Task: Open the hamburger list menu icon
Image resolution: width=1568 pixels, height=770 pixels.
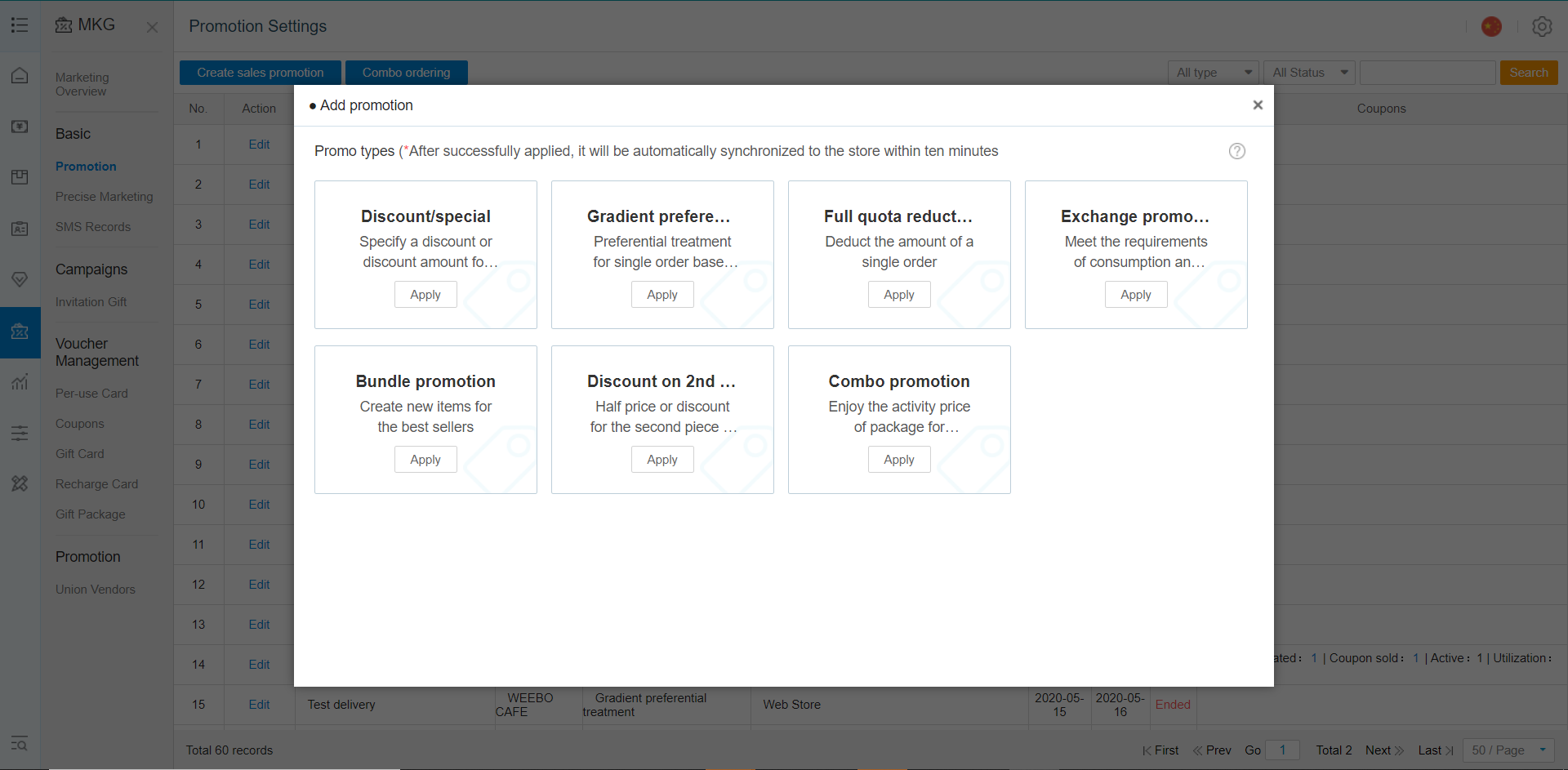Action: click(20, 25)
